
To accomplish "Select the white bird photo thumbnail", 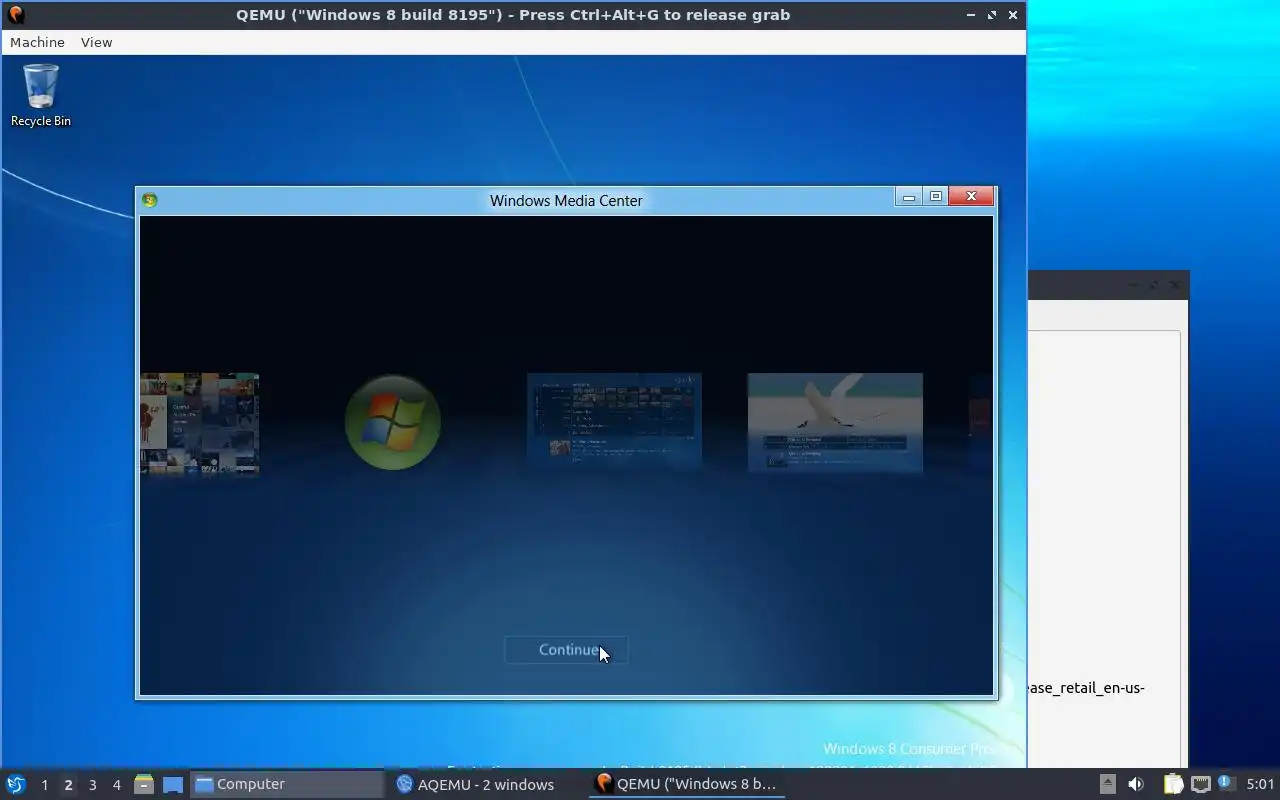I will pos(835,421).
